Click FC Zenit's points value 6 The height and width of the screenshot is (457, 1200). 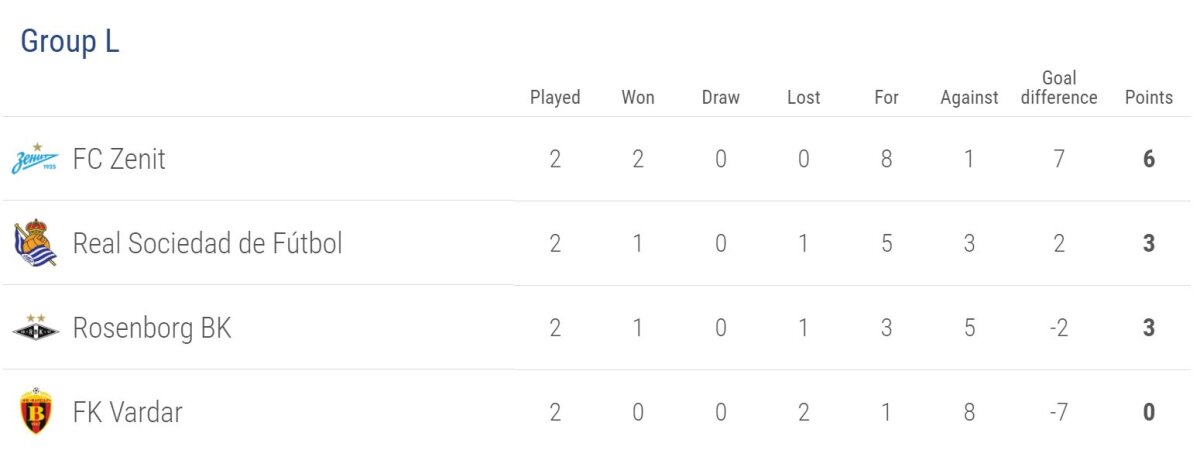click(x=1149, y=159)
